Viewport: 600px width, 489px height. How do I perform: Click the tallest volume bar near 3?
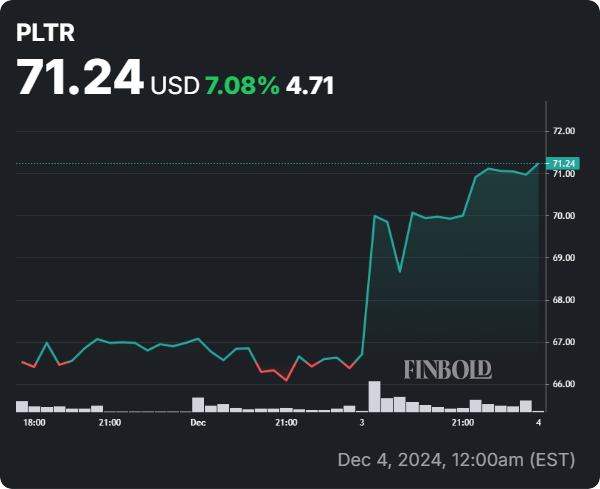coord(375,396)
